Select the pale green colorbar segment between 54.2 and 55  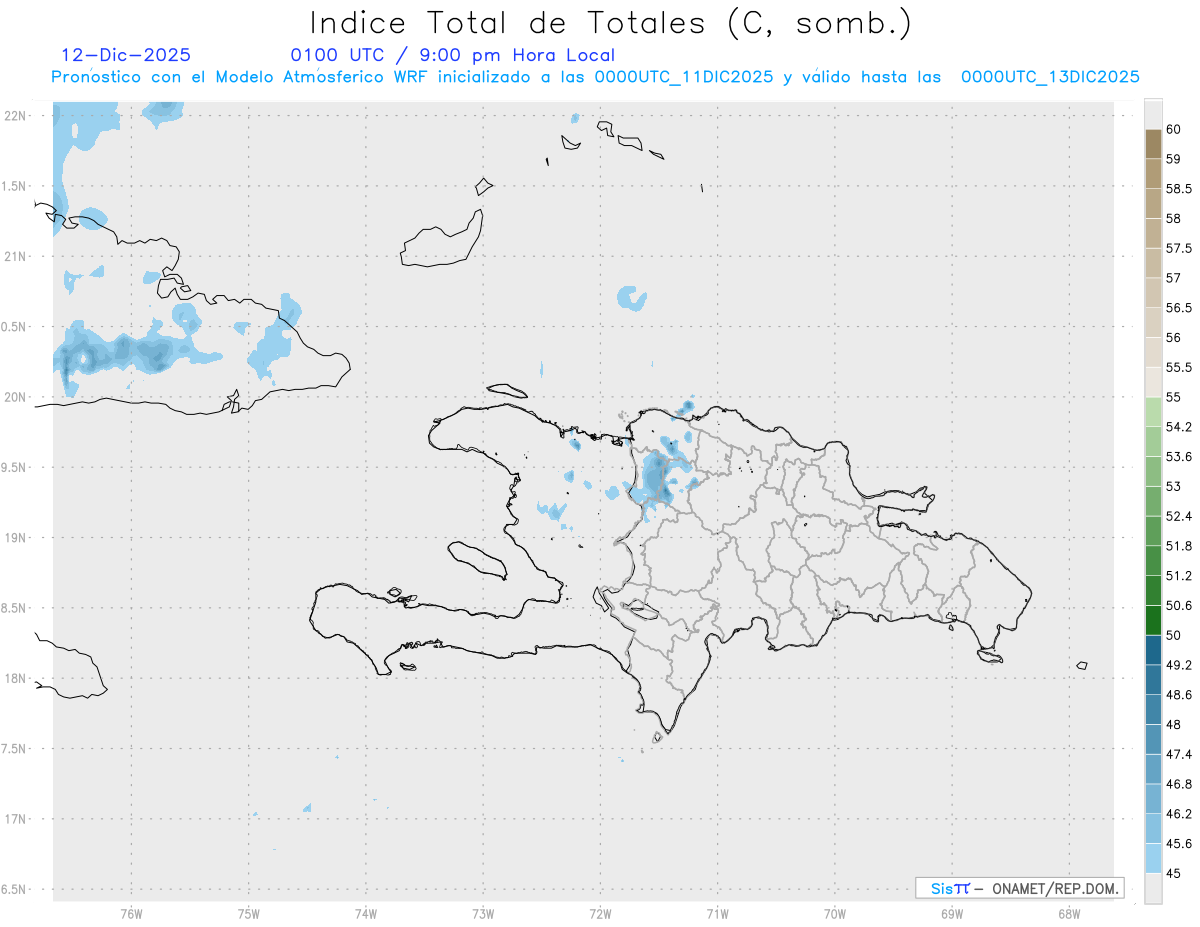coord(1153,412)
